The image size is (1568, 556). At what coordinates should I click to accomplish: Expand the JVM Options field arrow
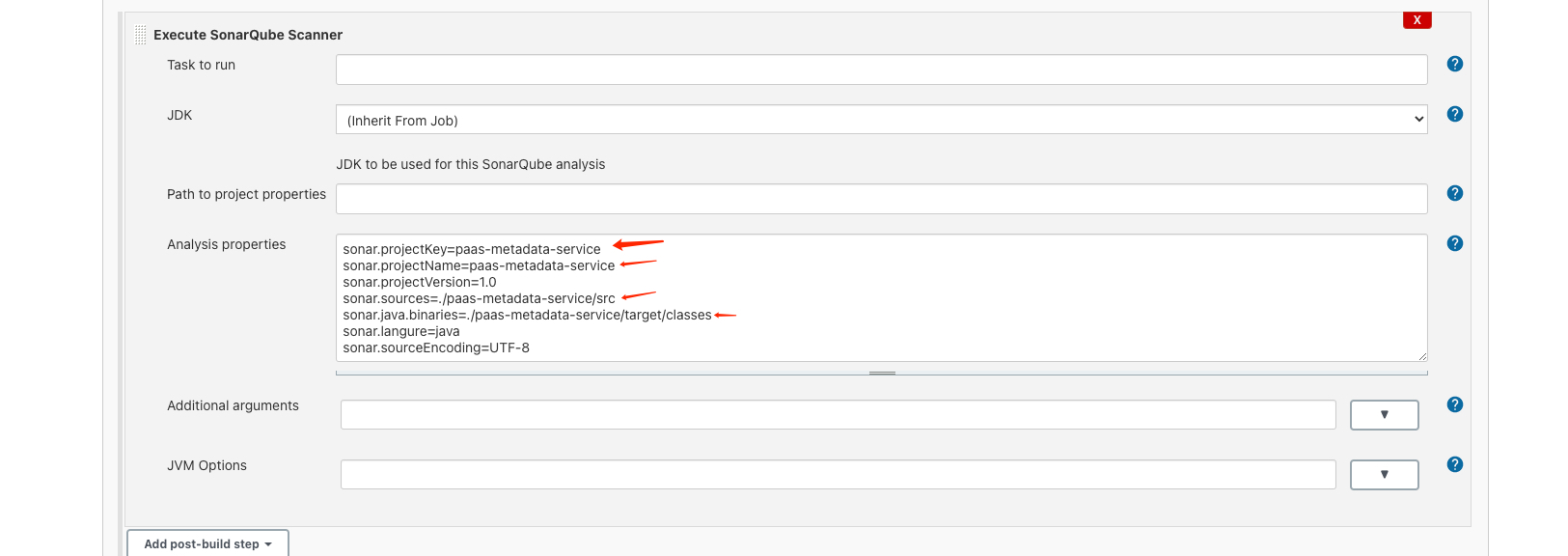(1384, 475)
